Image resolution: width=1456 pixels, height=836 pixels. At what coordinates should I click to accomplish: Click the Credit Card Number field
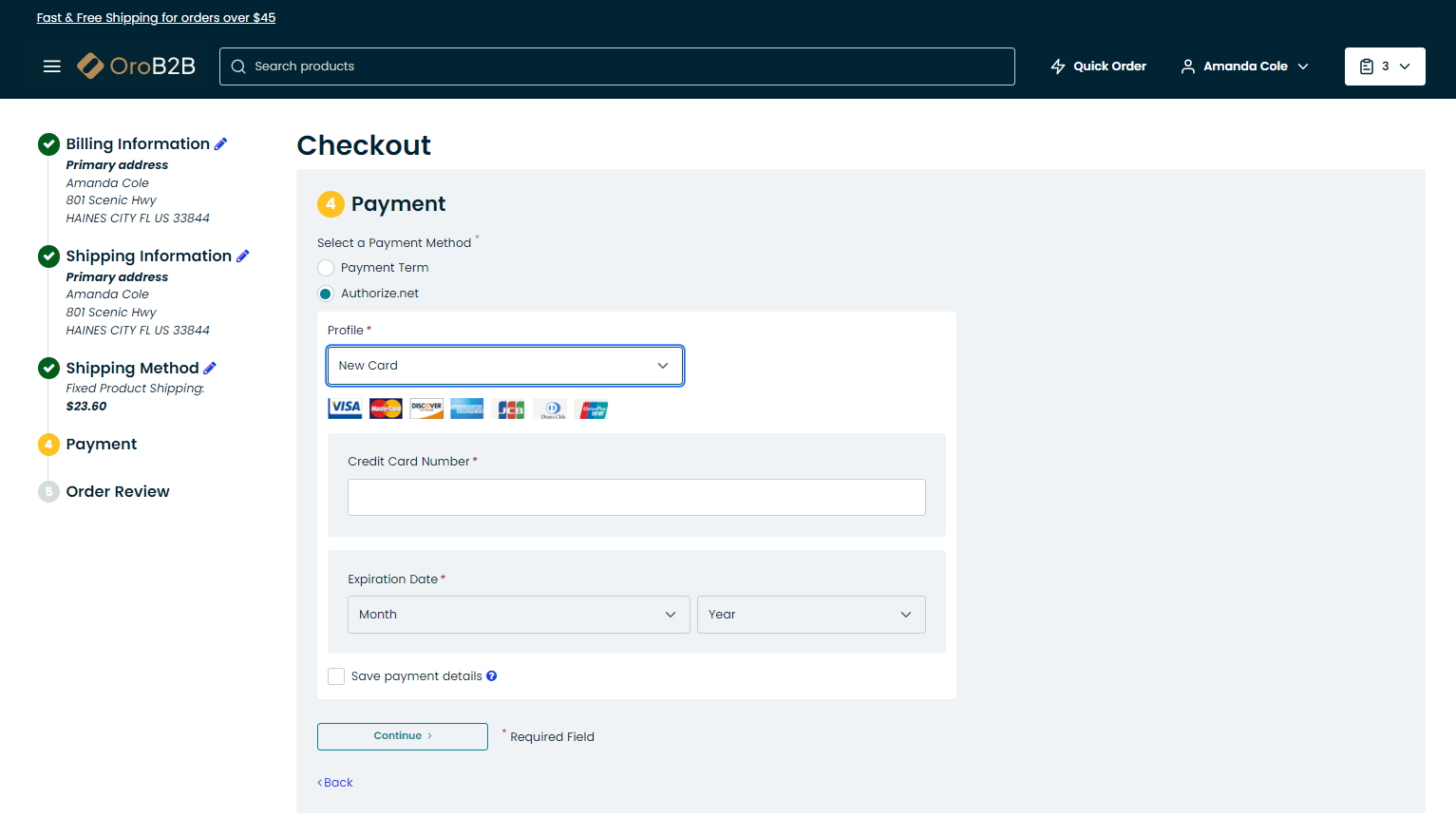(636, 498)
